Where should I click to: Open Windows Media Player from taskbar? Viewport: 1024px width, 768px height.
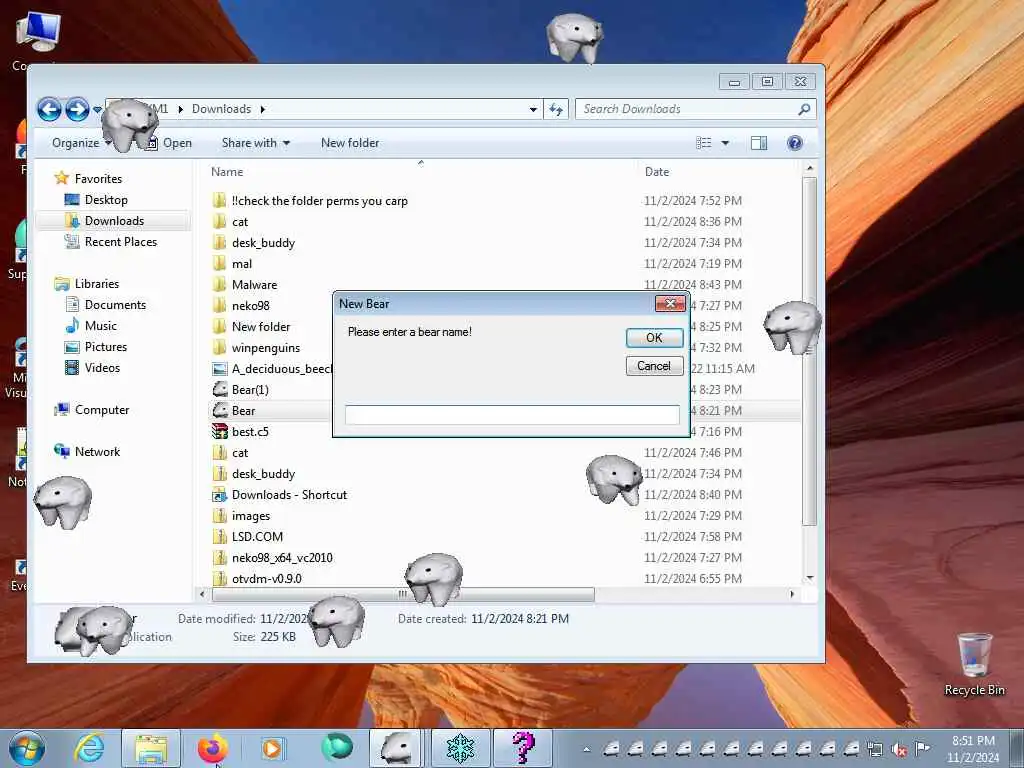coord(272,748)
